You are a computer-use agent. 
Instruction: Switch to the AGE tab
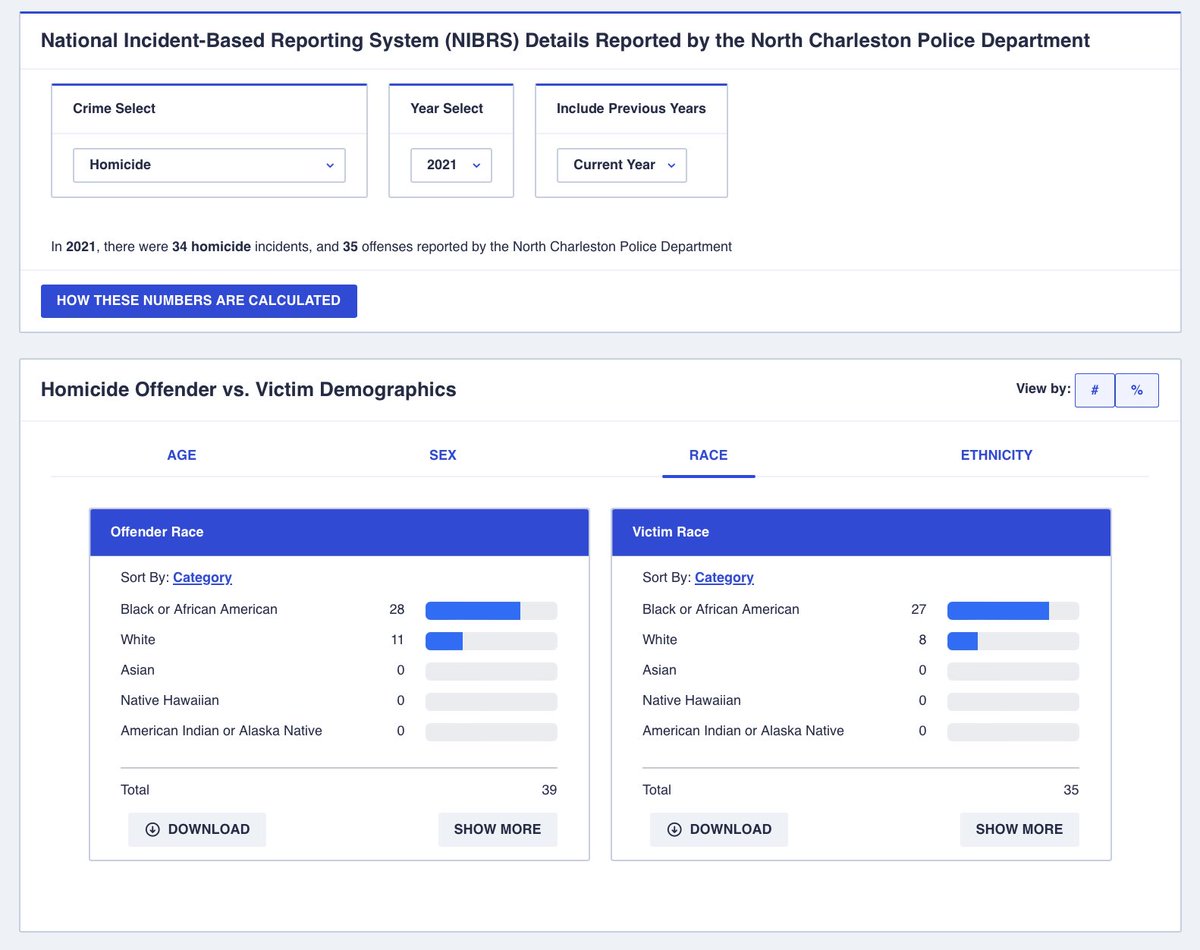pyautogui.click(x=182, y=455)
